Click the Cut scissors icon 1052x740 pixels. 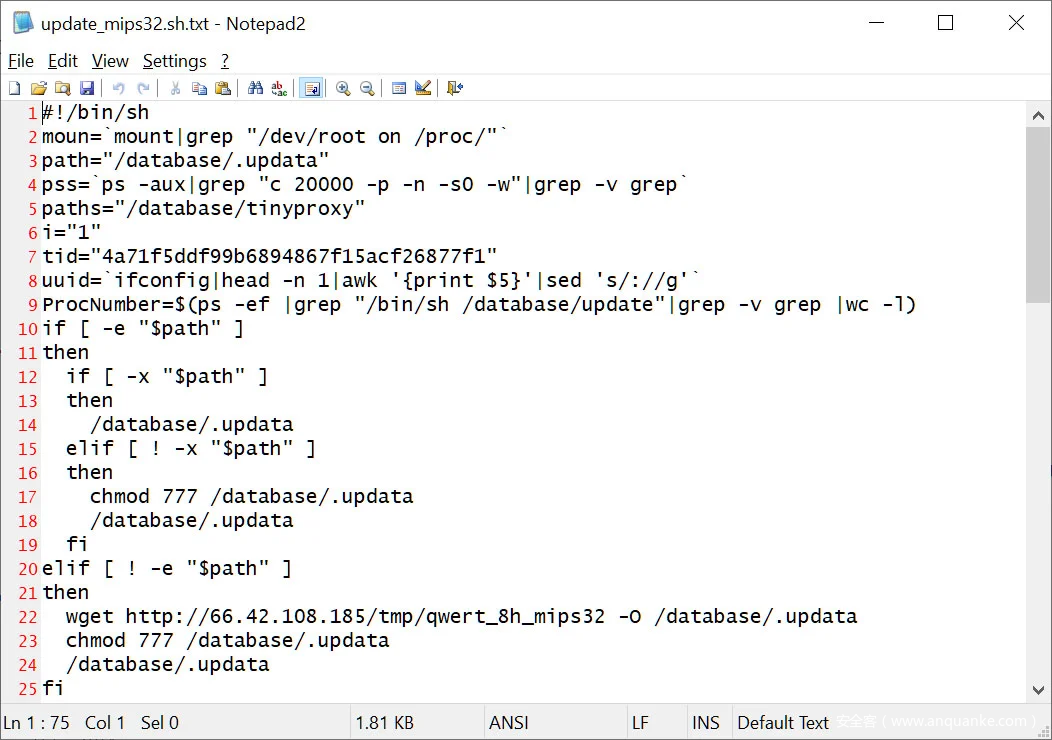175,88
